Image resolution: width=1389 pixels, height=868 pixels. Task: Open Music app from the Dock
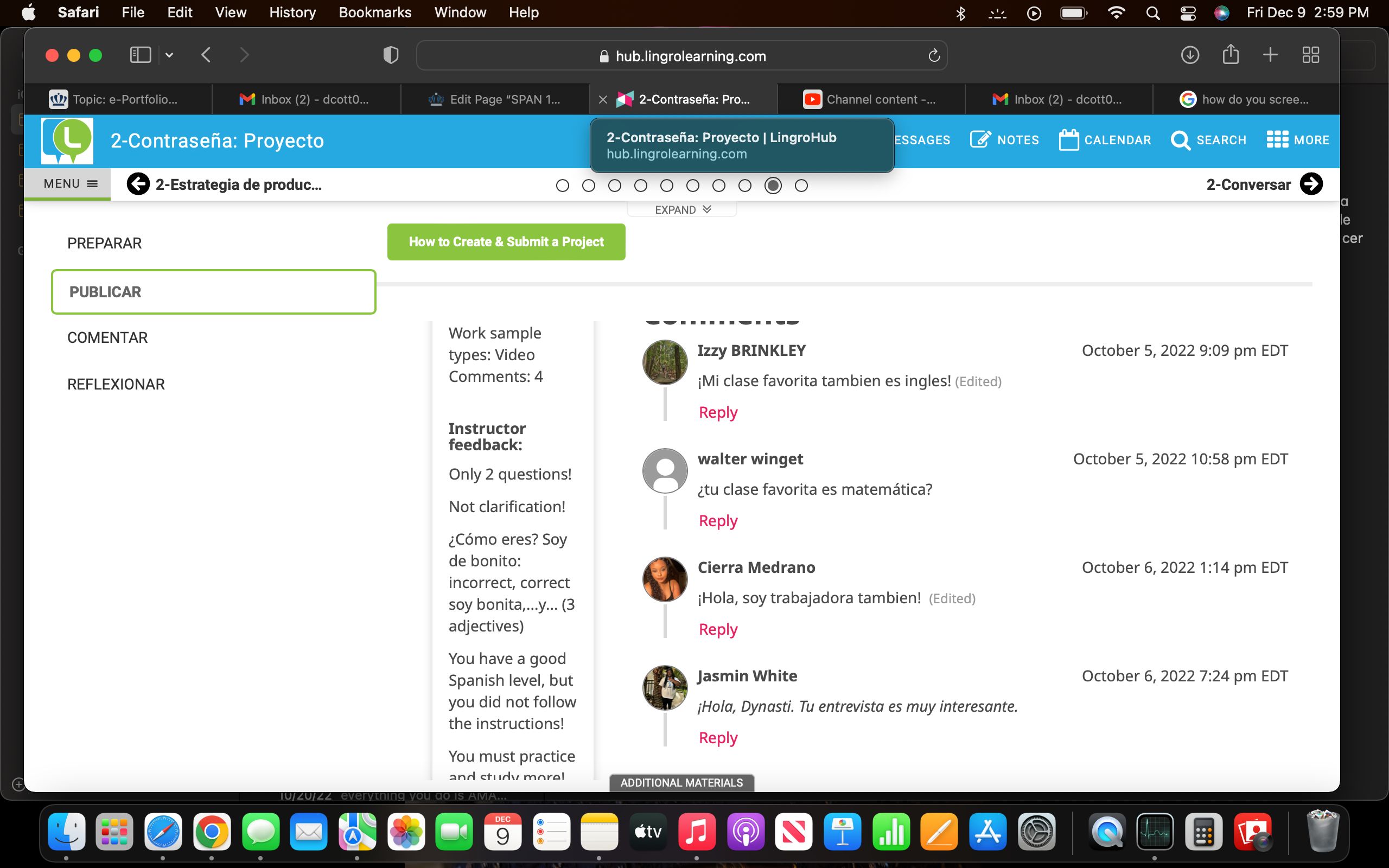point(697,831)
